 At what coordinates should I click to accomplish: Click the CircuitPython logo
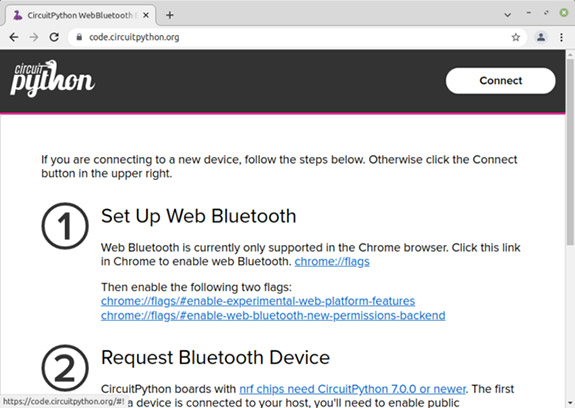click(x=52, y=79)
